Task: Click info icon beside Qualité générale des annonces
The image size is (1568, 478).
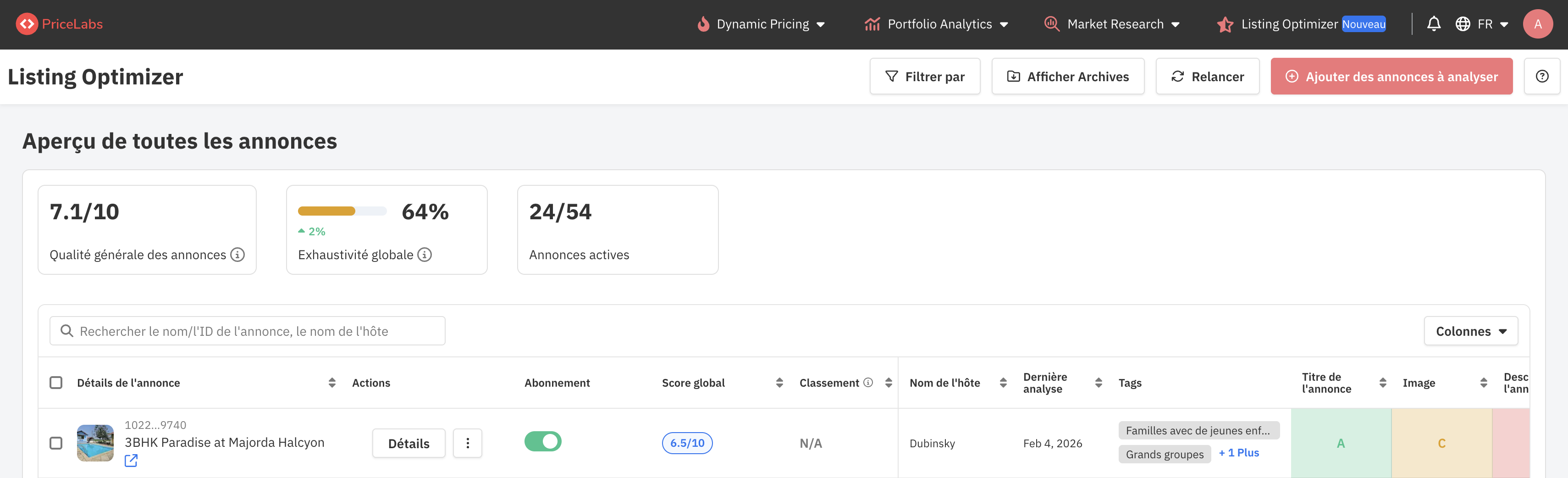Action: [x=237, y=255]
